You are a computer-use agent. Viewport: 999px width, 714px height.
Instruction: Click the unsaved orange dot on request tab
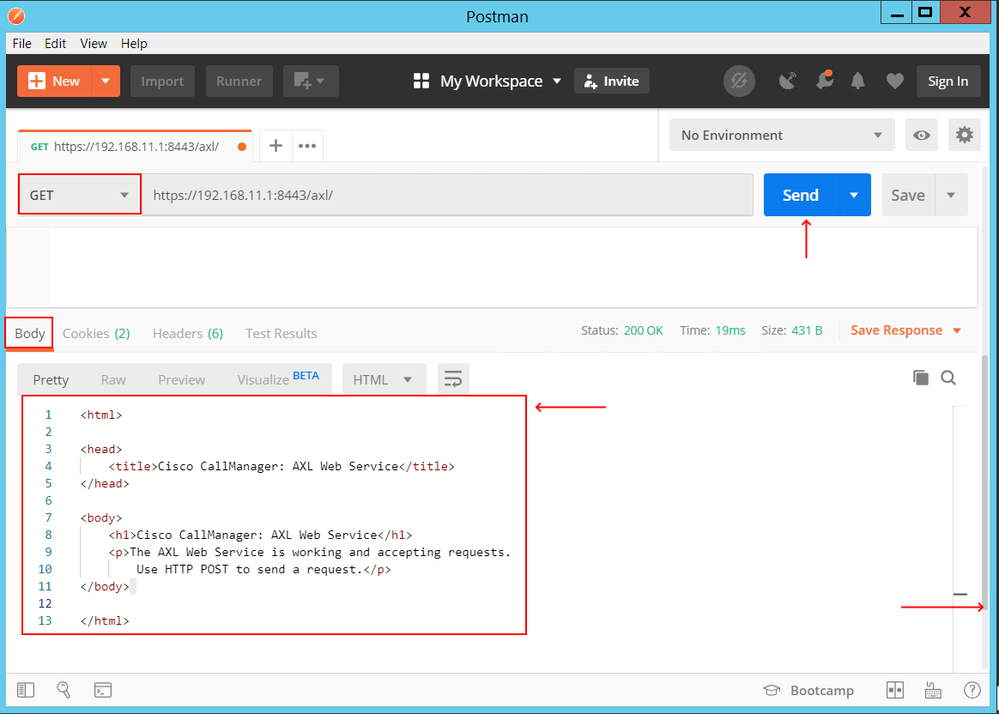click(x=242, y=146)
